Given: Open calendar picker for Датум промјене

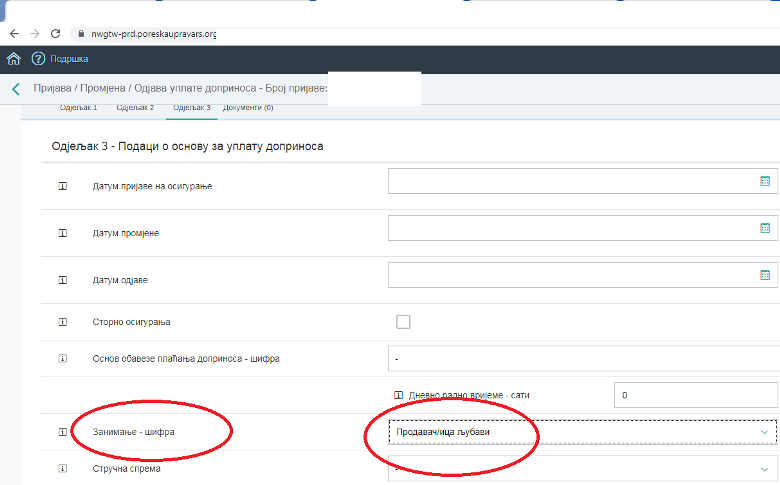Looking at the screenshot, I should pyautogui.click(x=765, y=228).
